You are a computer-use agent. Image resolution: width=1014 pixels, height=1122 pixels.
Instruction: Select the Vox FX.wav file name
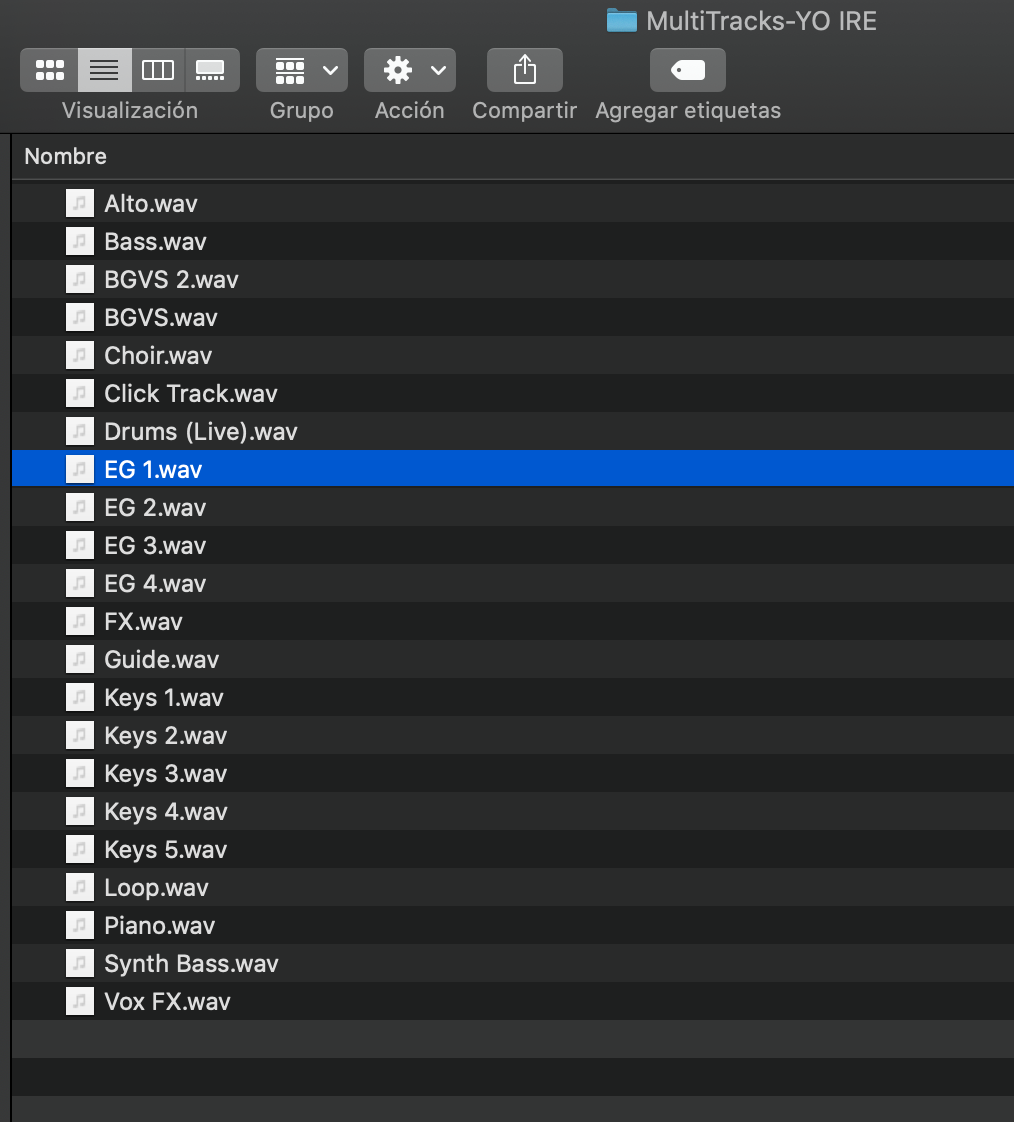pyautogui.click(x=167, y=1001)
